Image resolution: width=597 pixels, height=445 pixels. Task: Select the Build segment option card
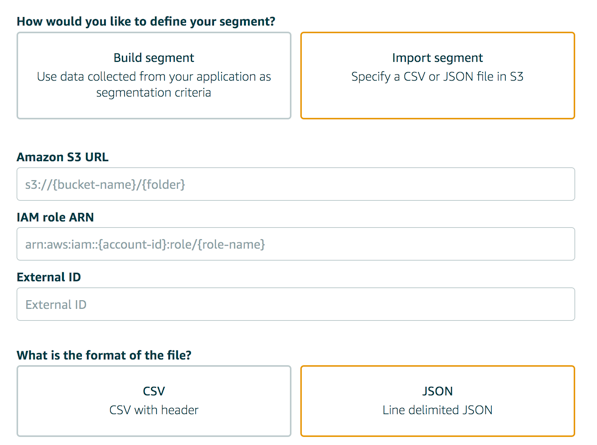(154, 75)
